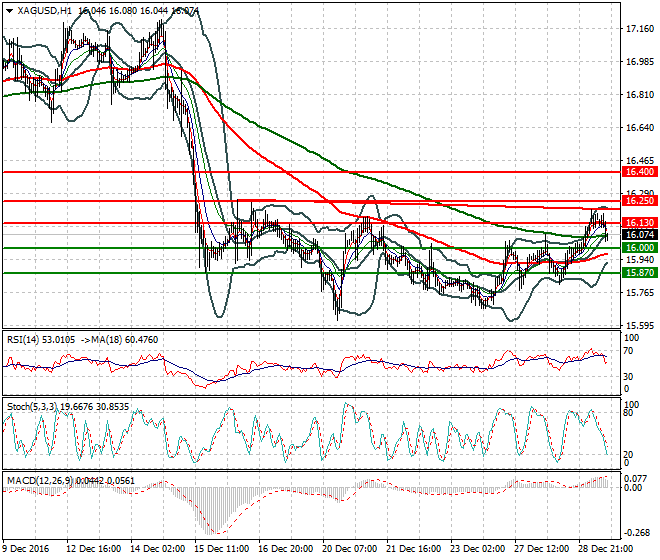Click the 15.595 price scale value
Screen dimensions: 660x560
point(640,325)
